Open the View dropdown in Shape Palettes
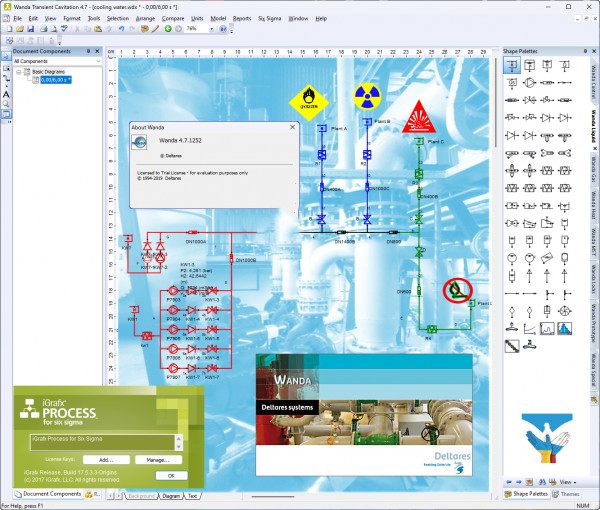This screenshot has width=600, height=510. coord(567,482)
